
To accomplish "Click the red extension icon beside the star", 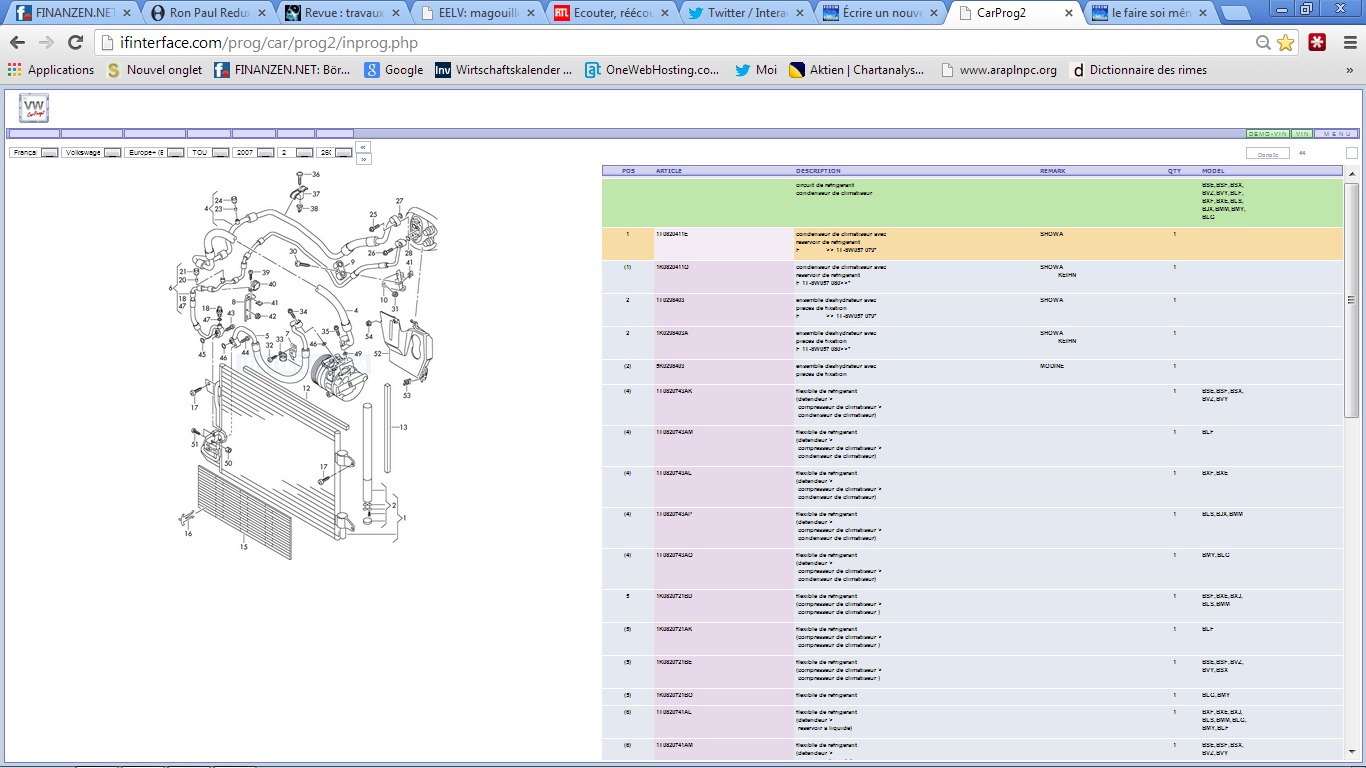I will point(1317,43).
